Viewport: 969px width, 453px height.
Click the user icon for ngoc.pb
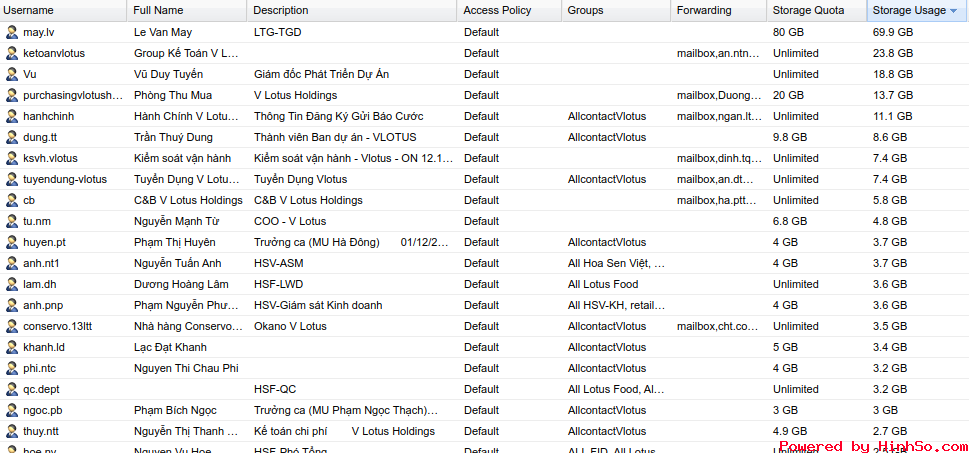coord(11,410)
